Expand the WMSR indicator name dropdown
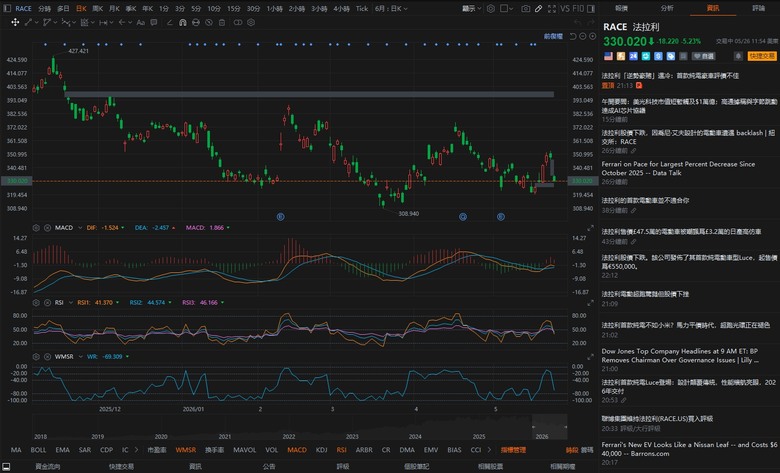 (80, 357)
